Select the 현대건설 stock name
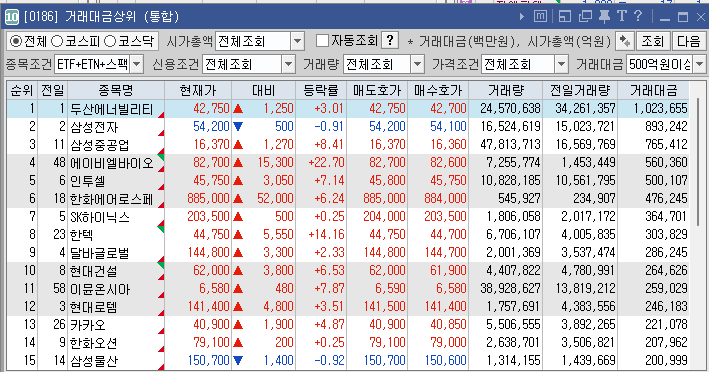 coord(94,271)
